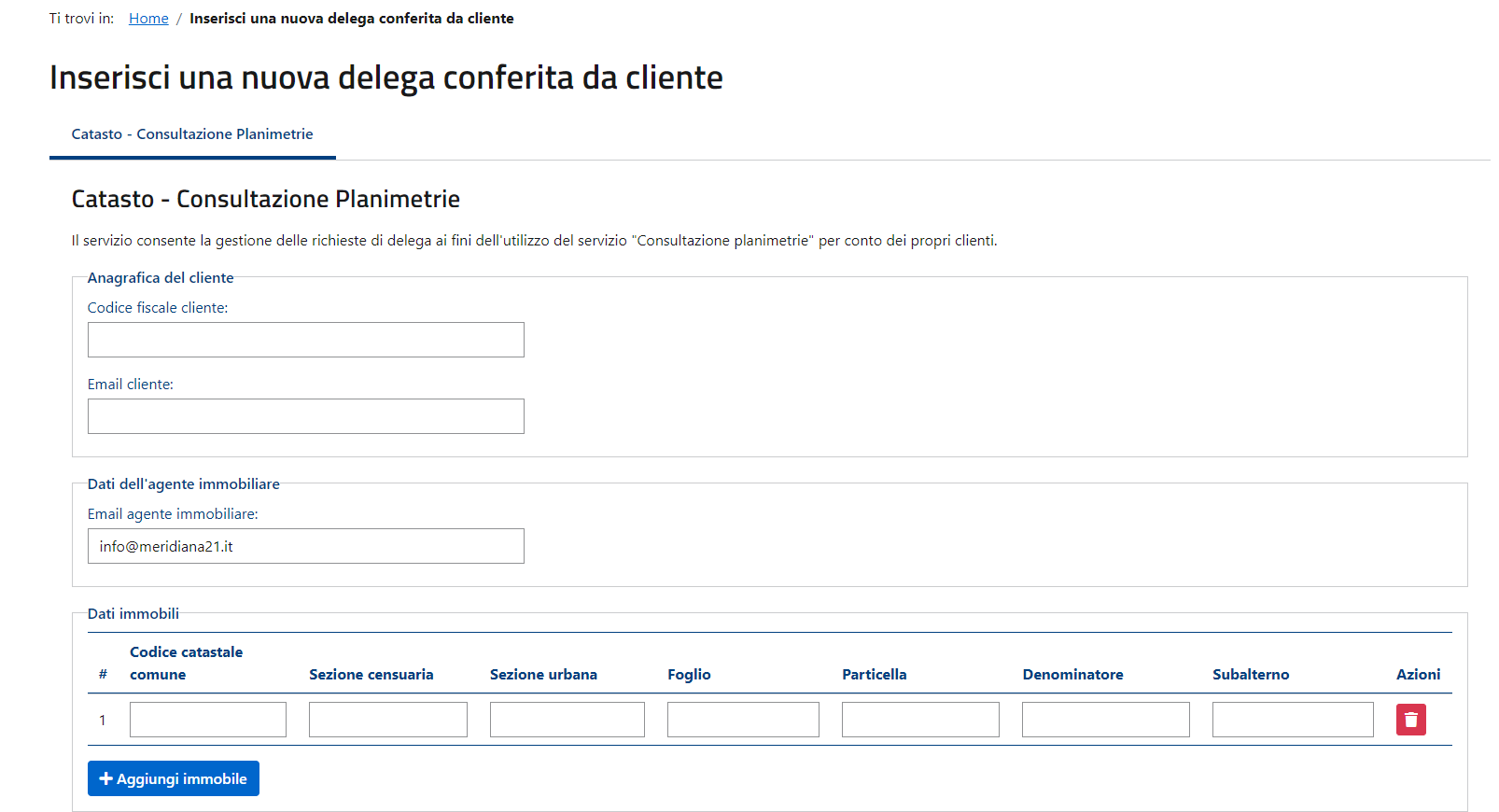
Task: Click the page title heading
Action: click(386, 77)
